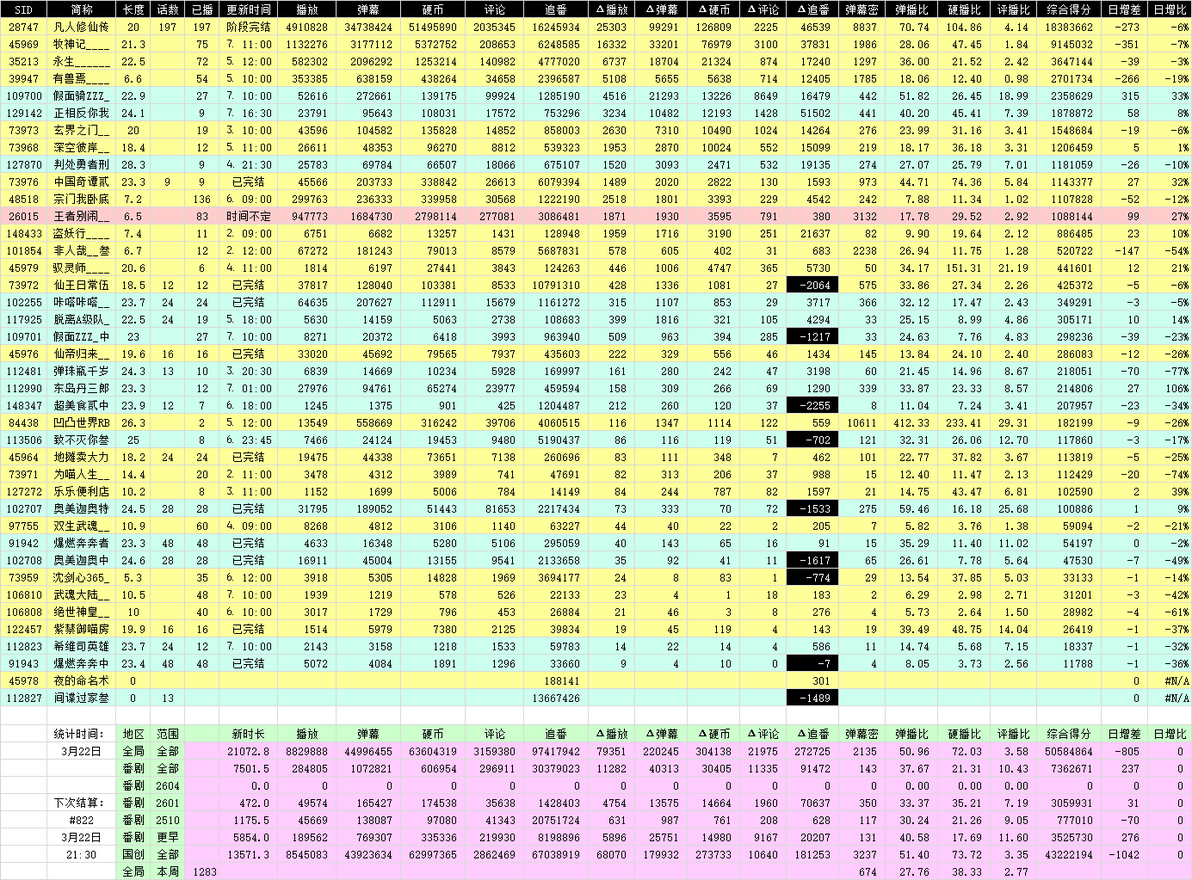Click the 21:30 settlement time cell

[82, 855]
